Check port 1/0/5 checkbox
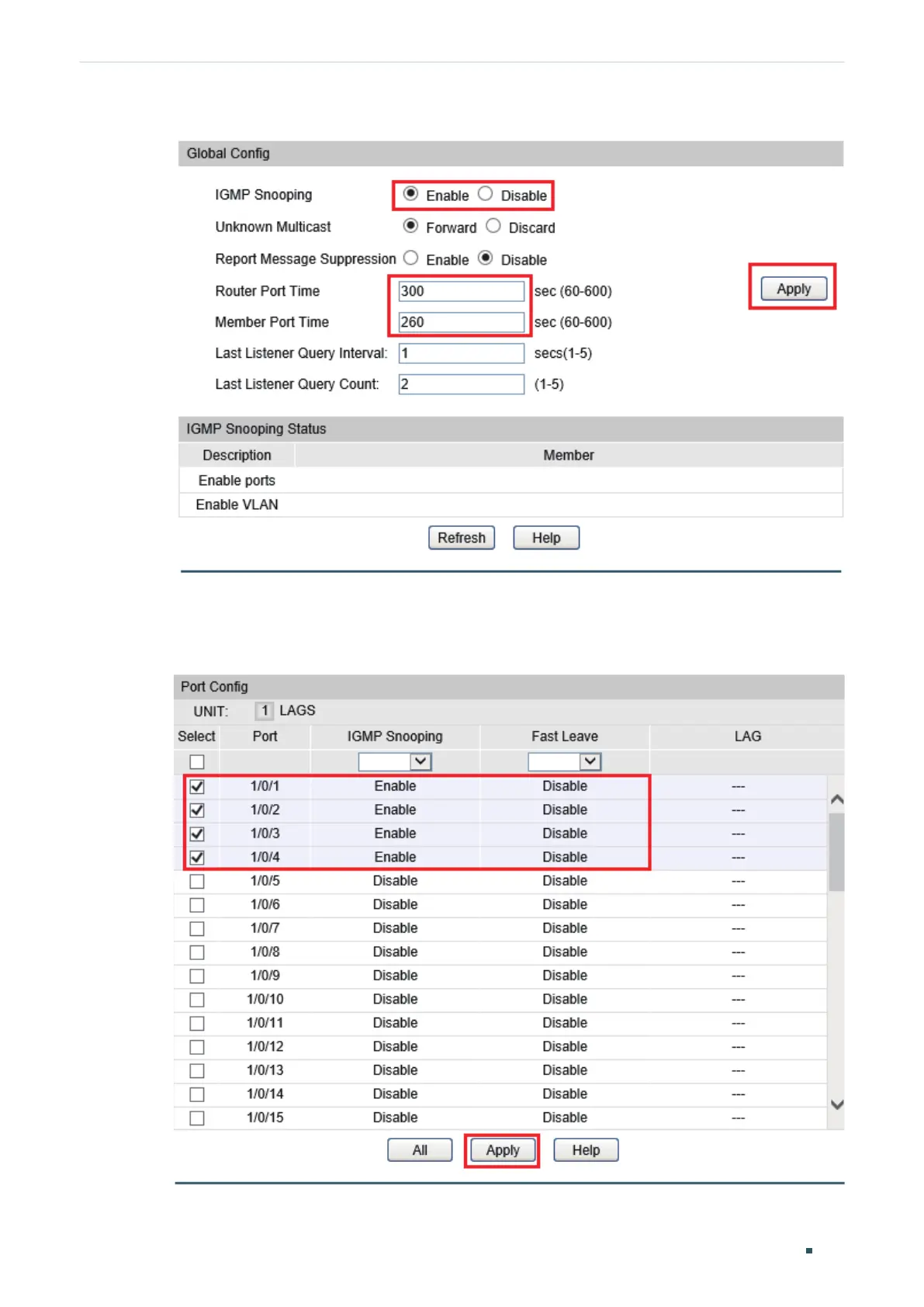This screenshot has width=924, height=1307. click(197, 882)
